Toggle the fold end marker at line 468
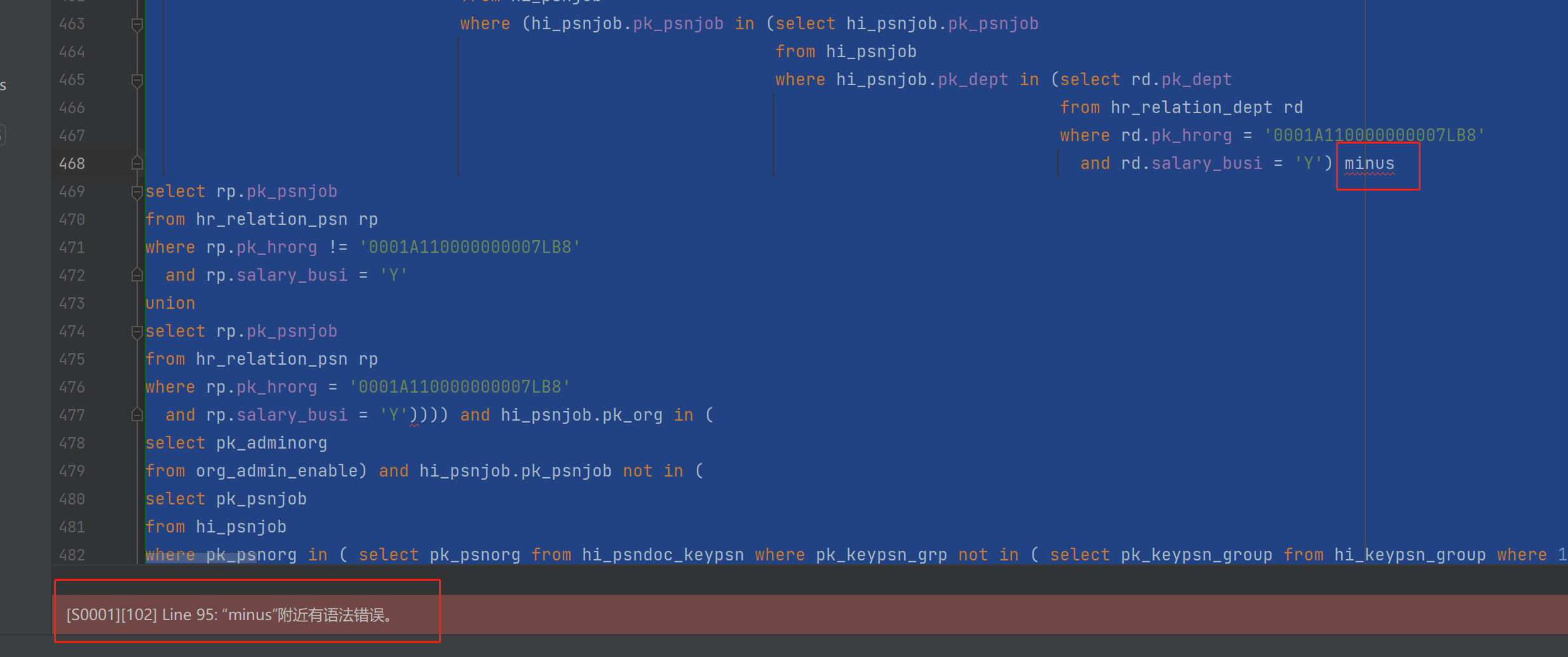The image size is (1568, 657). pos(137,163)
